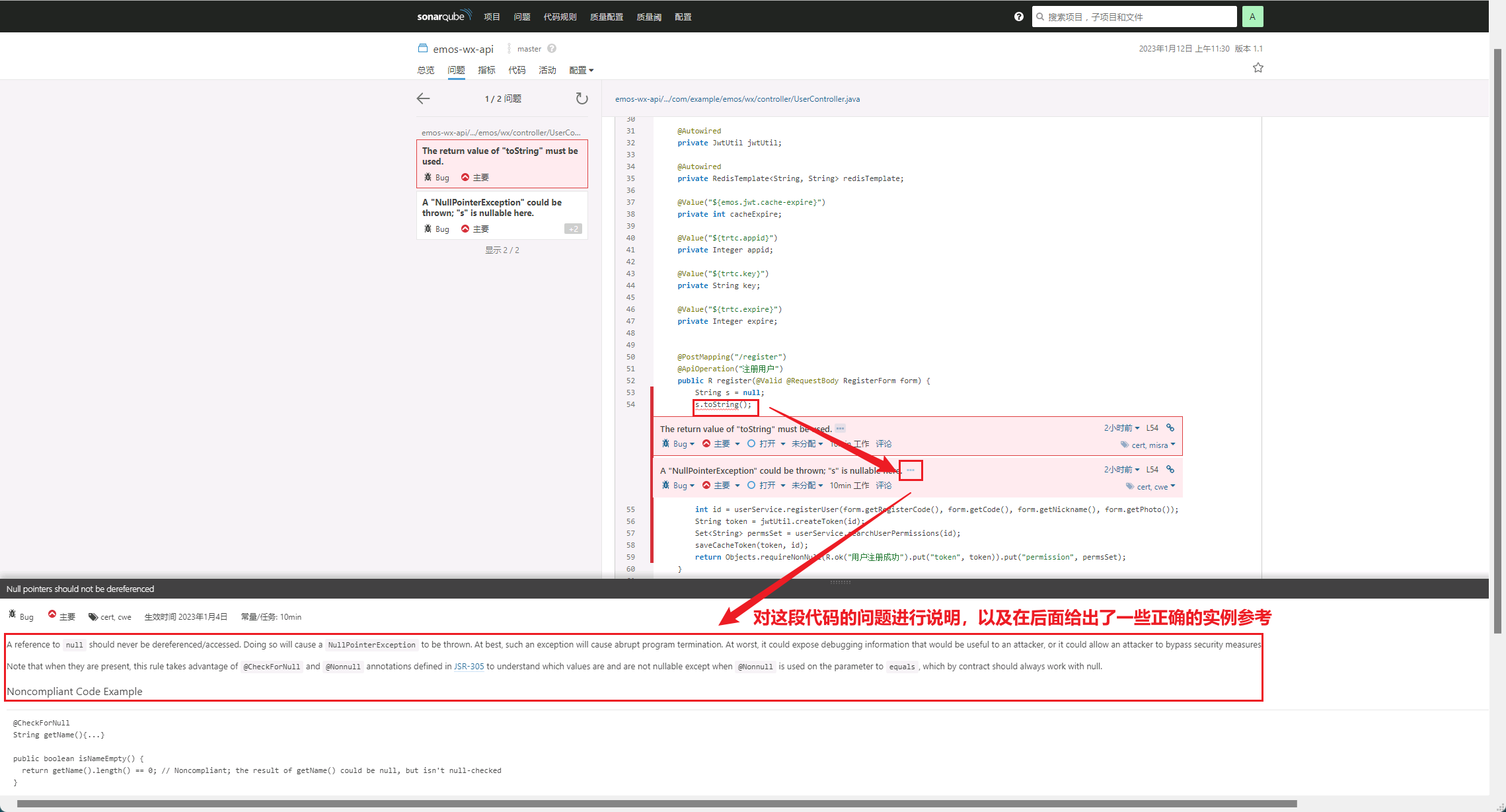
Task: Switch to the 代码 project tab
Action: point(517,70)
